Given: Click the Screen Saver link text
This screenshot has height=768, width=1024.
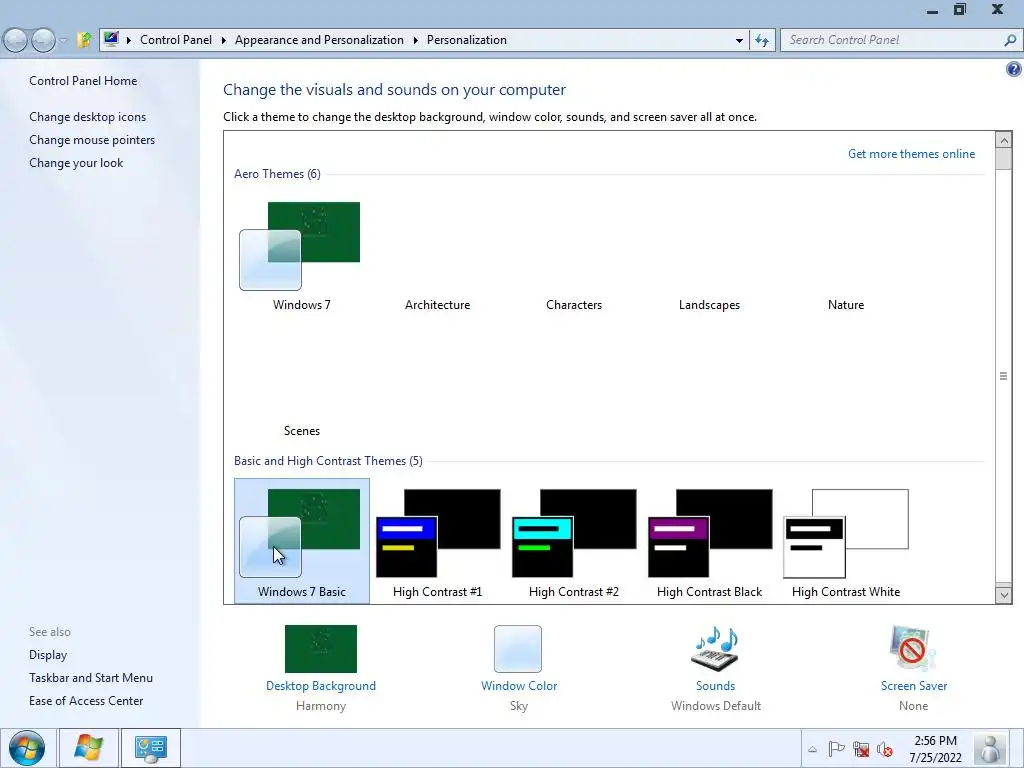Looking at the screenshot, I should 914,686.
